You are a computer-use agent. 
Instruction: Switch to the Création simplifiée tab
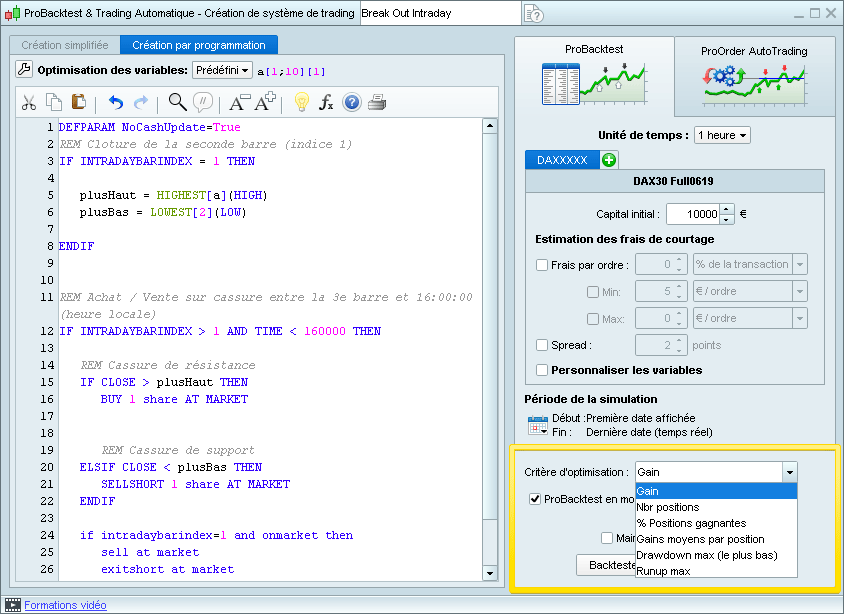click(x=65, y=45)
